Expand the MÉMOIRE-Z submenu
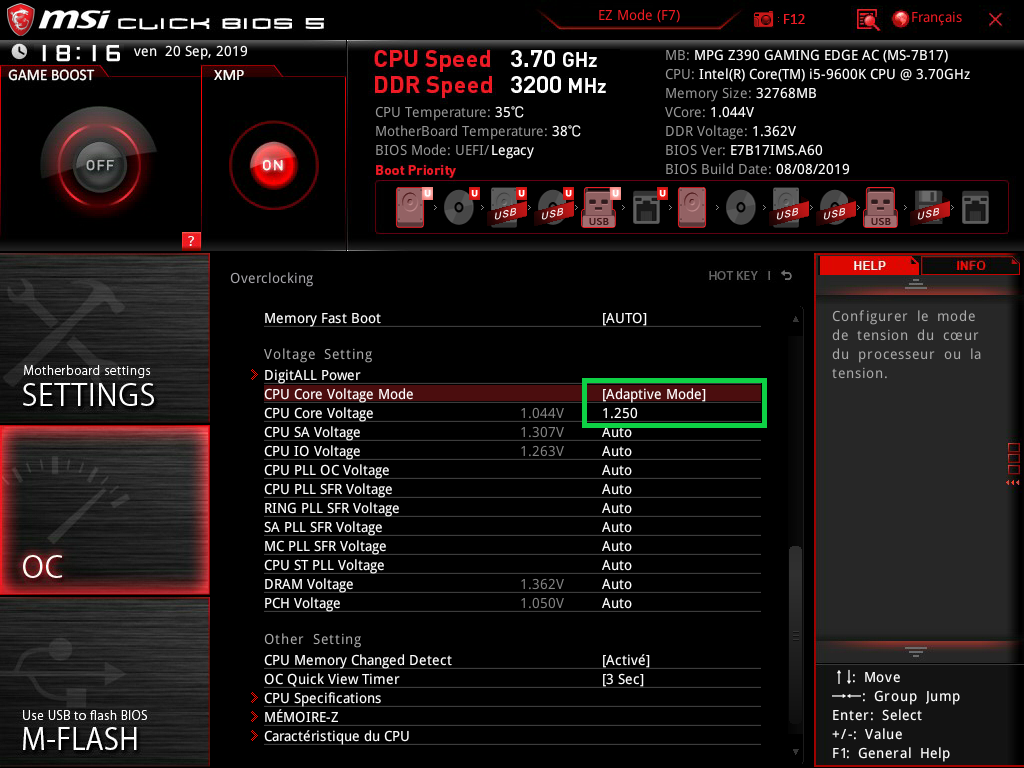 [x=301, y=717]
